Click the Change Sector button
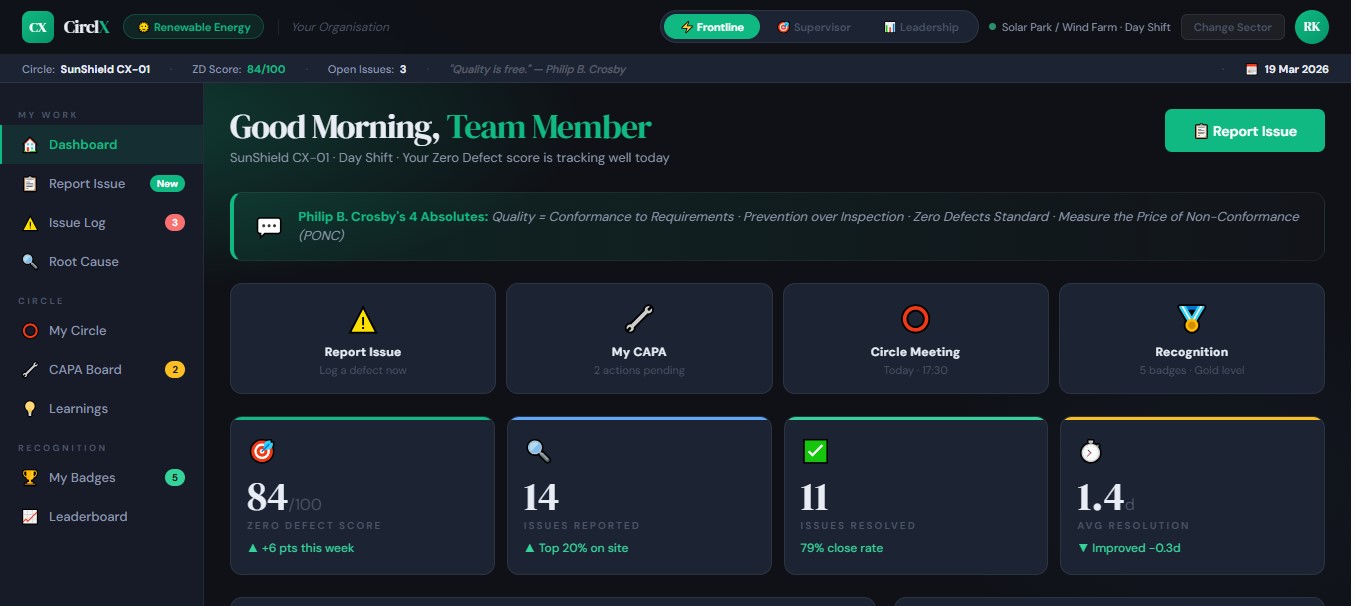Image resolution: width=1354 pixels, height=606 pixels. [x=1232, y=27]
